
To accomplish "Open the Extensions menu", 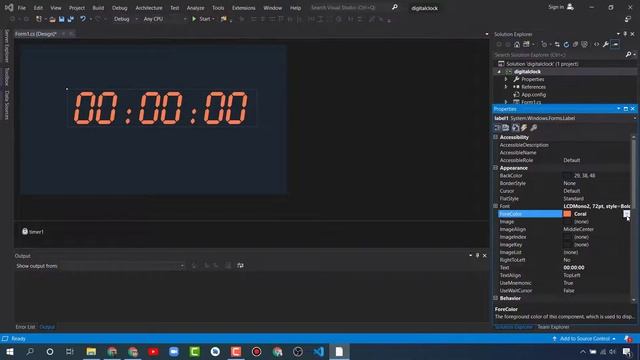I will click(243, 8).
